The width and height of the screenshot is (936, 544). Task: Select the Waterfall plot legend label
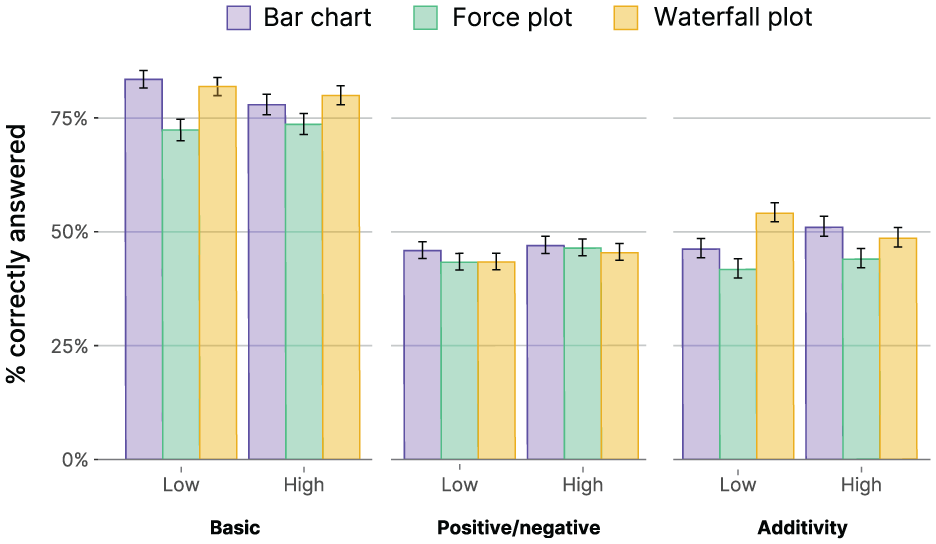[x=733, y=17]
